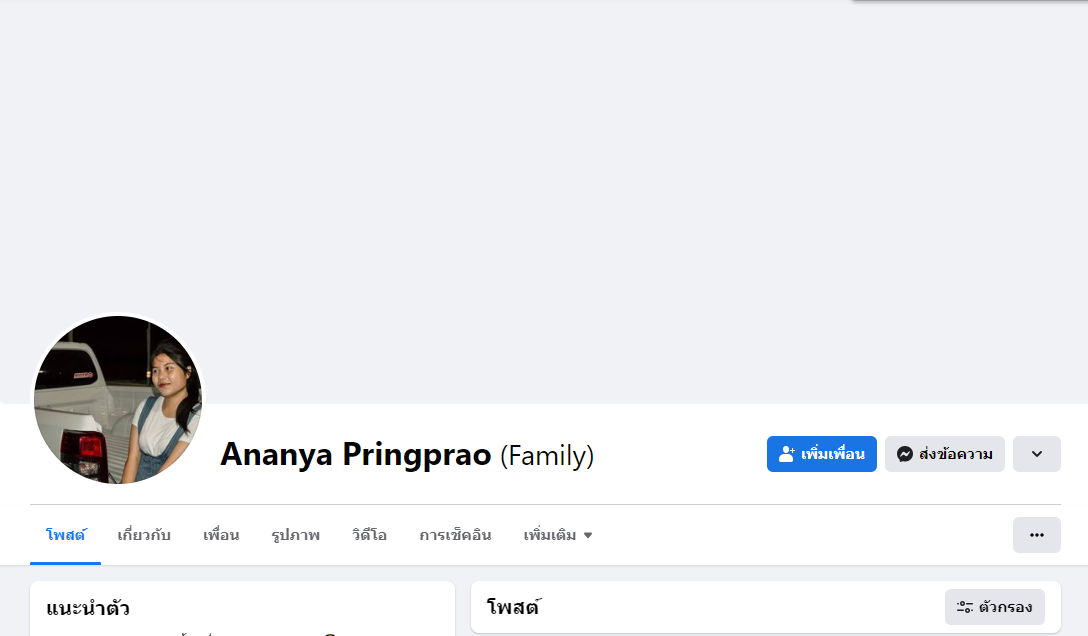Open the เพื่อน tab

(221, 535)
